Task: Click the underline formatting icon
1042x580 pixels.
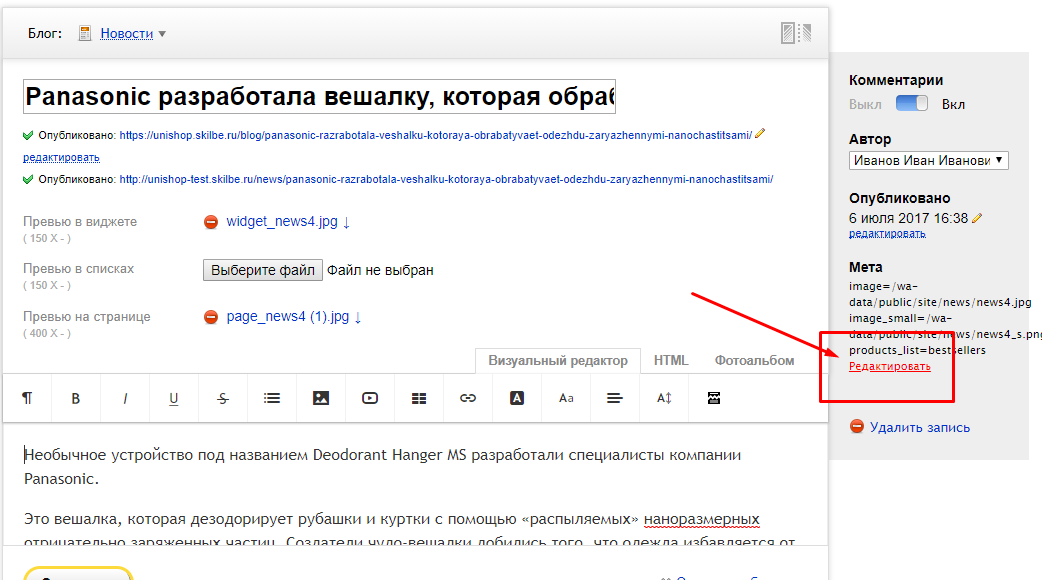Action: click(x=174, y=398)
